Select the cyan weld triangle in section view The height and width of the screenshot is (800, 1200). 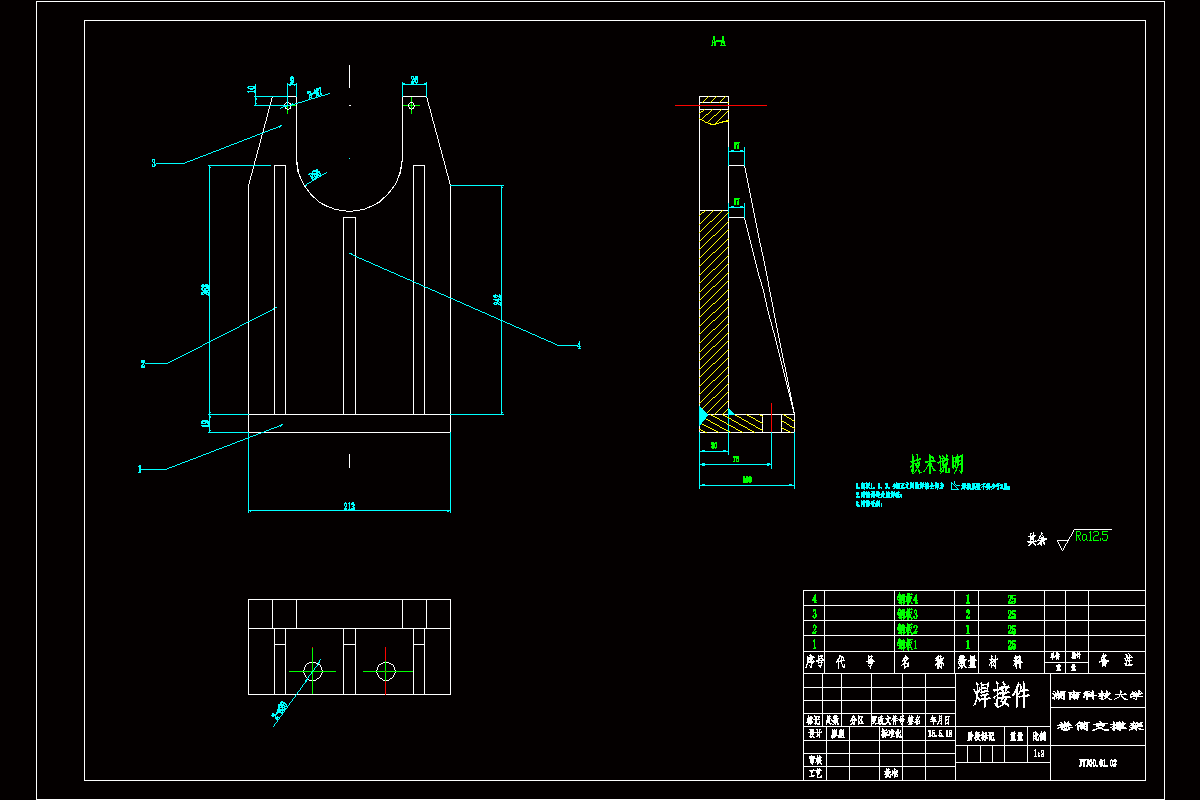coord(703,414)
